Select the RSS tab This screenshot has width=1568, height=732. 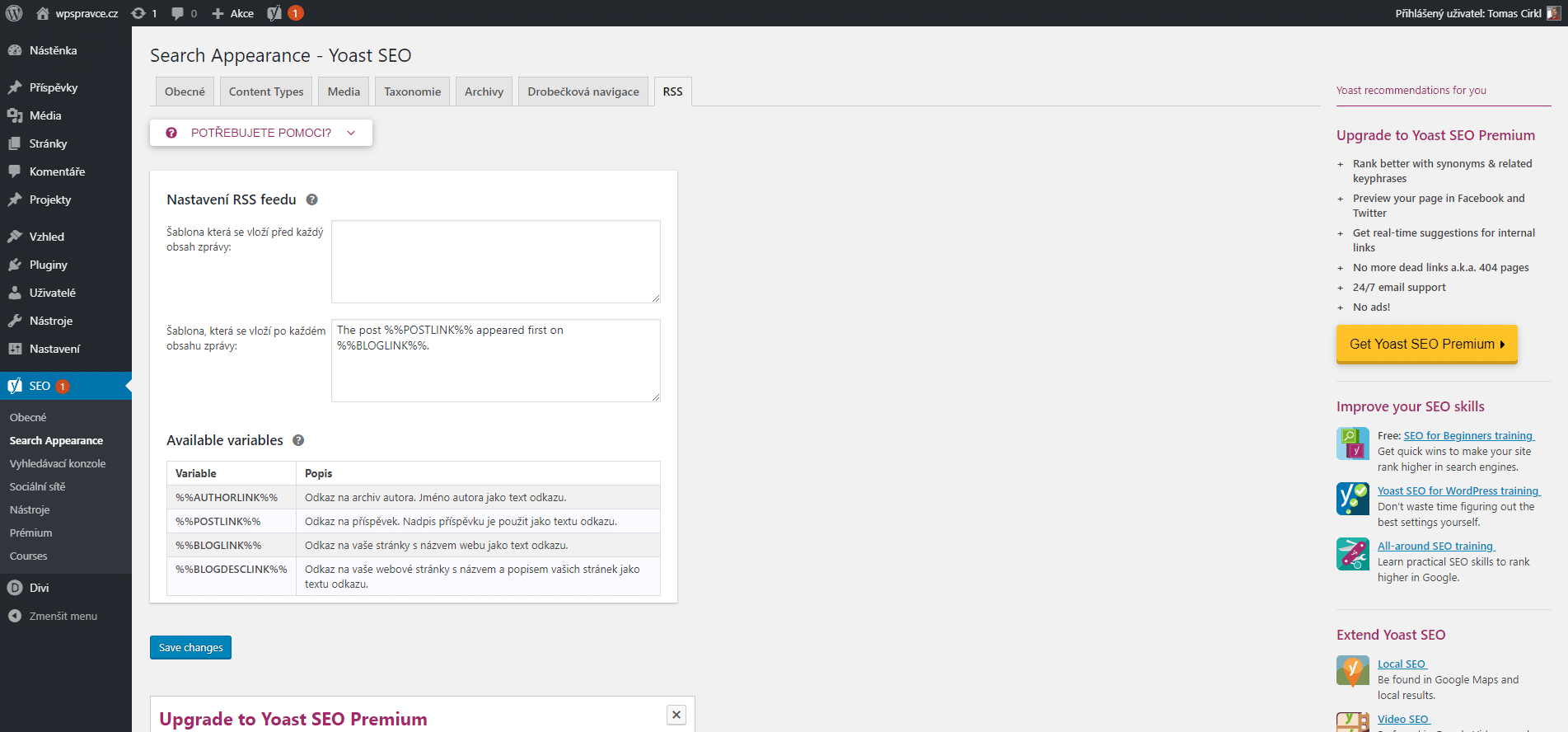[673, 91]
